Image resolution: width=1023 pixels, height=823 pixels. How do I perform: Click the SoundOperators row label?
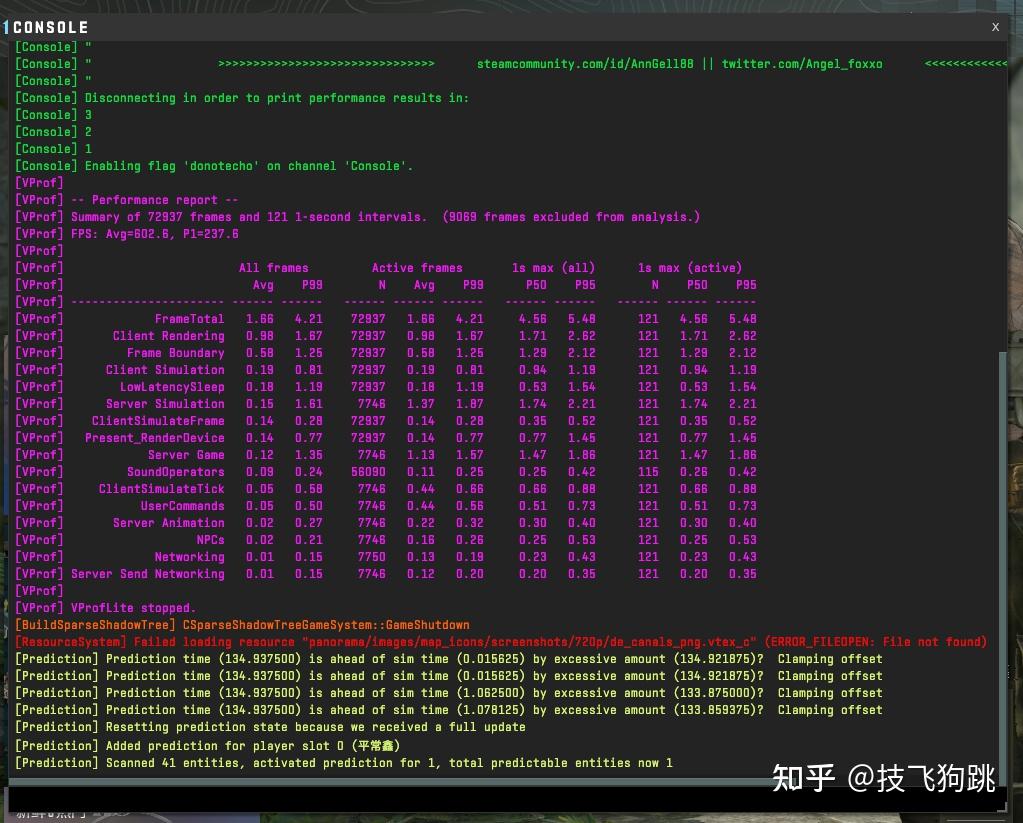(x=176, y=471)
